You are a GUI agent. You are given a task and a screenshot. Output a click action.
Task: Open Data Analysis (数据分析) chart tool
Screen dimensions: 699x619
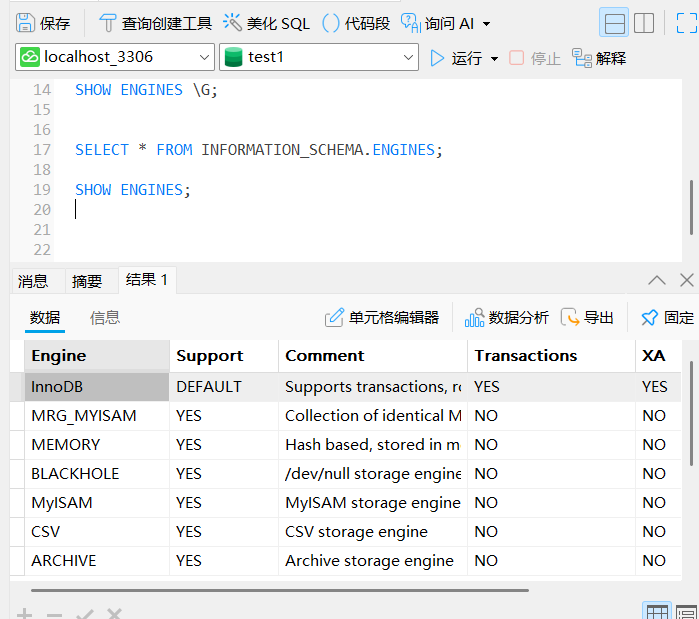506,318
